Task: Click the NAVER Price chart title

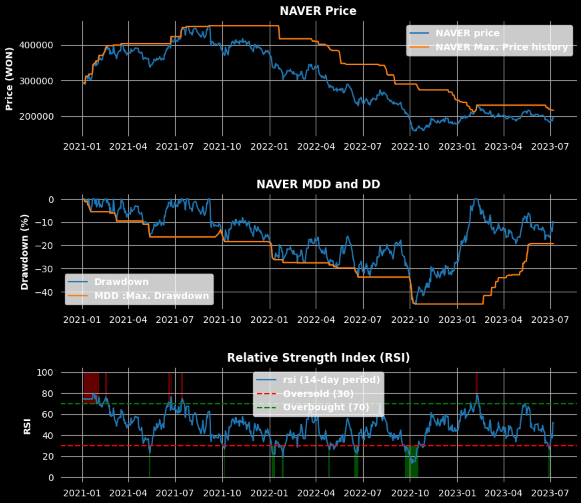Action: pos(318,11)
